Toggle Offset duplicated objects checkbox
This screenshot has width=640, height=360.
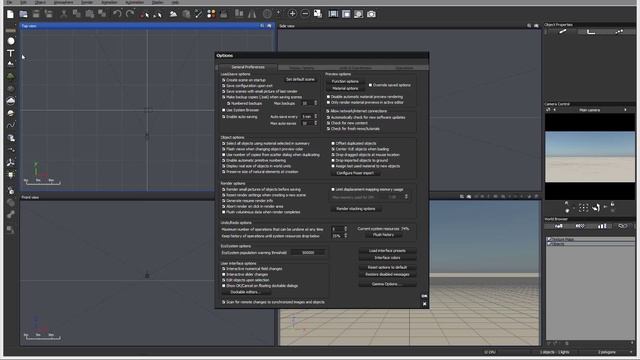pos(333,144)
